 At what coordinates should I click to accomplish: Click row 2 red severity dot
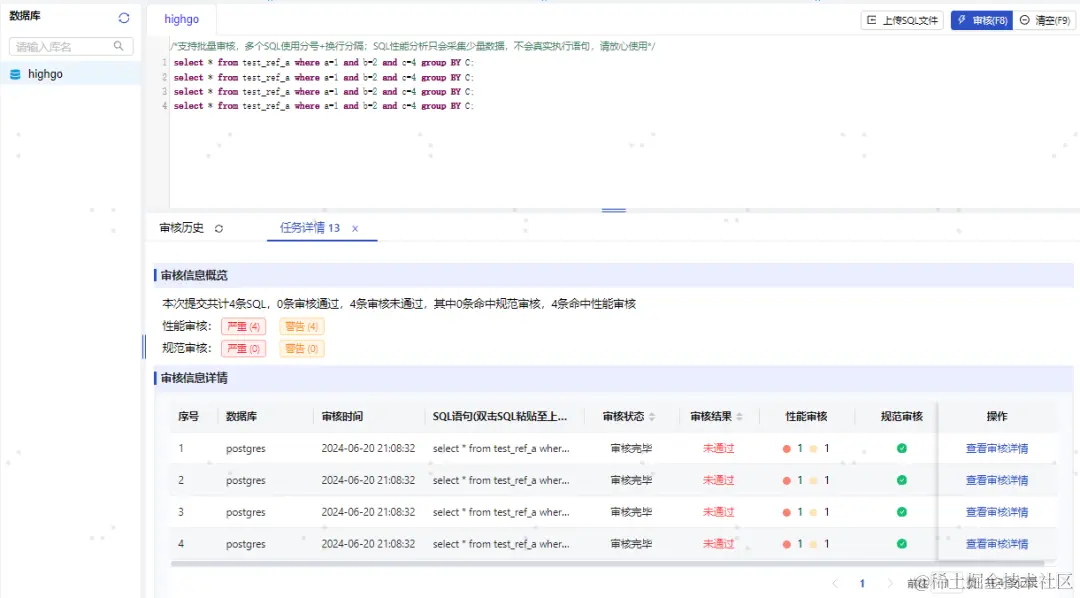coord(787,481)
